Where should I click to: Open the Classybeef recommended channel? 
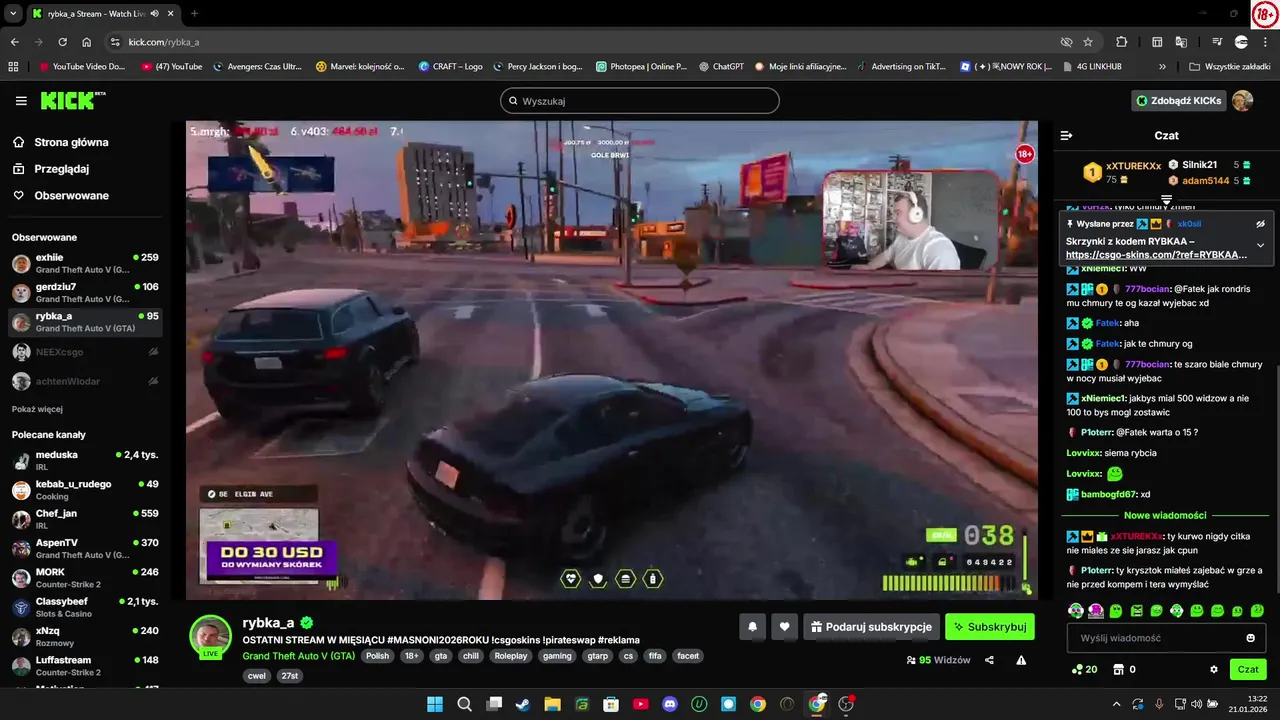[86, 607]
